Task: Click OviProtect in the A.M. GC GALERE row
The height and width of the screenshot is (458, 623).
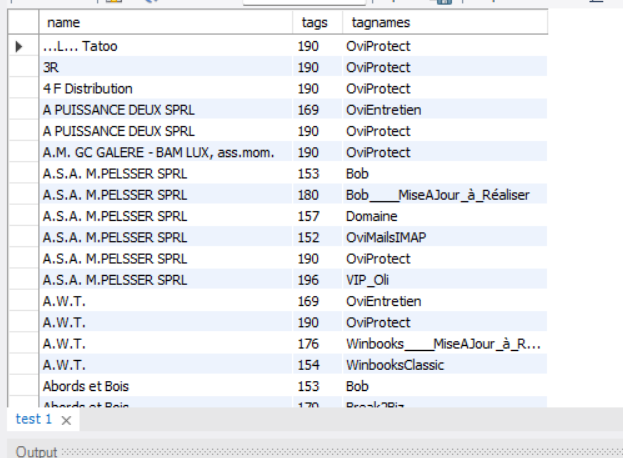Action: [445, 152]
